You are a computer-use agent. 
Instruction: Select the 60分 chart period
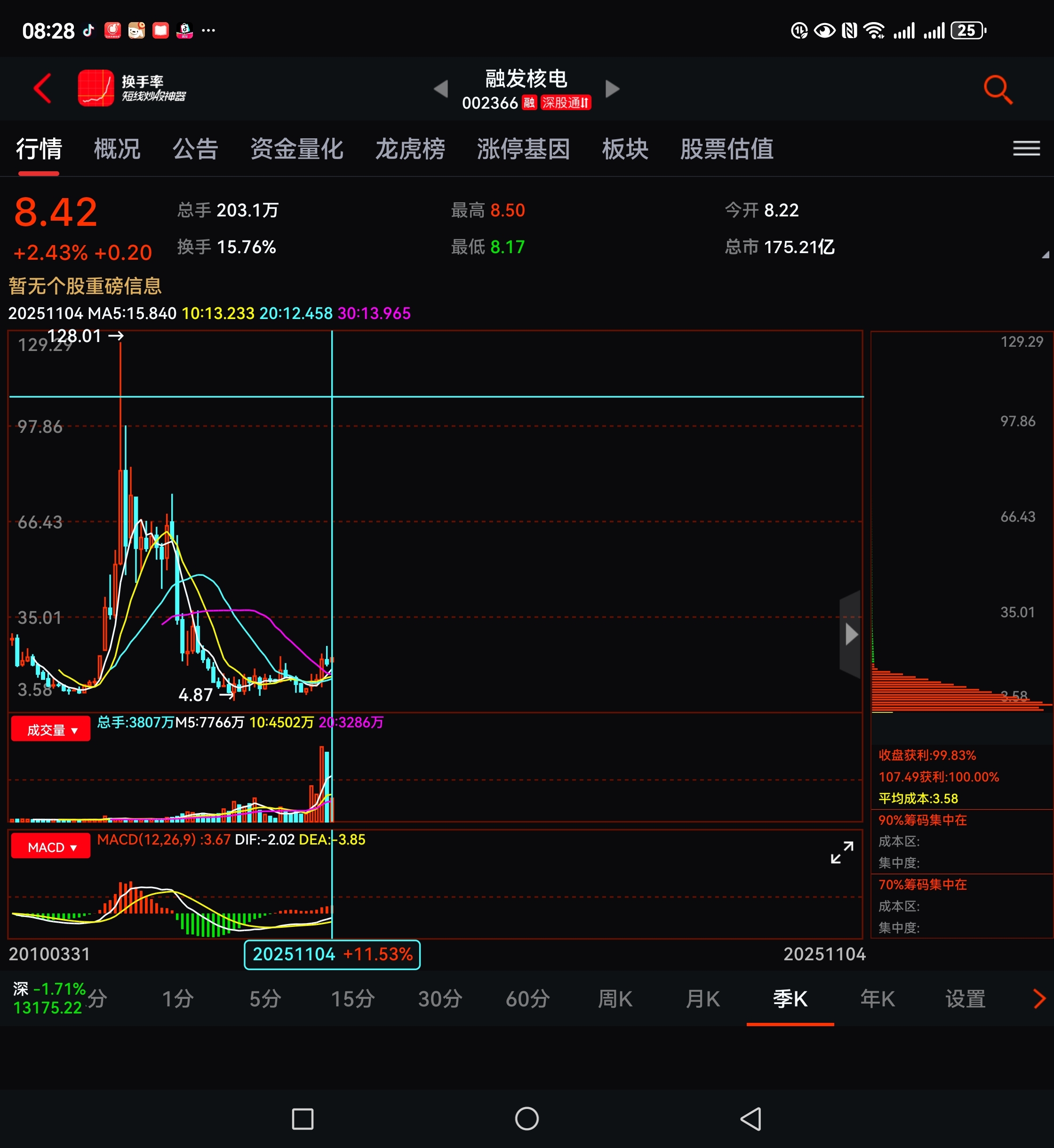click(527, 998)
